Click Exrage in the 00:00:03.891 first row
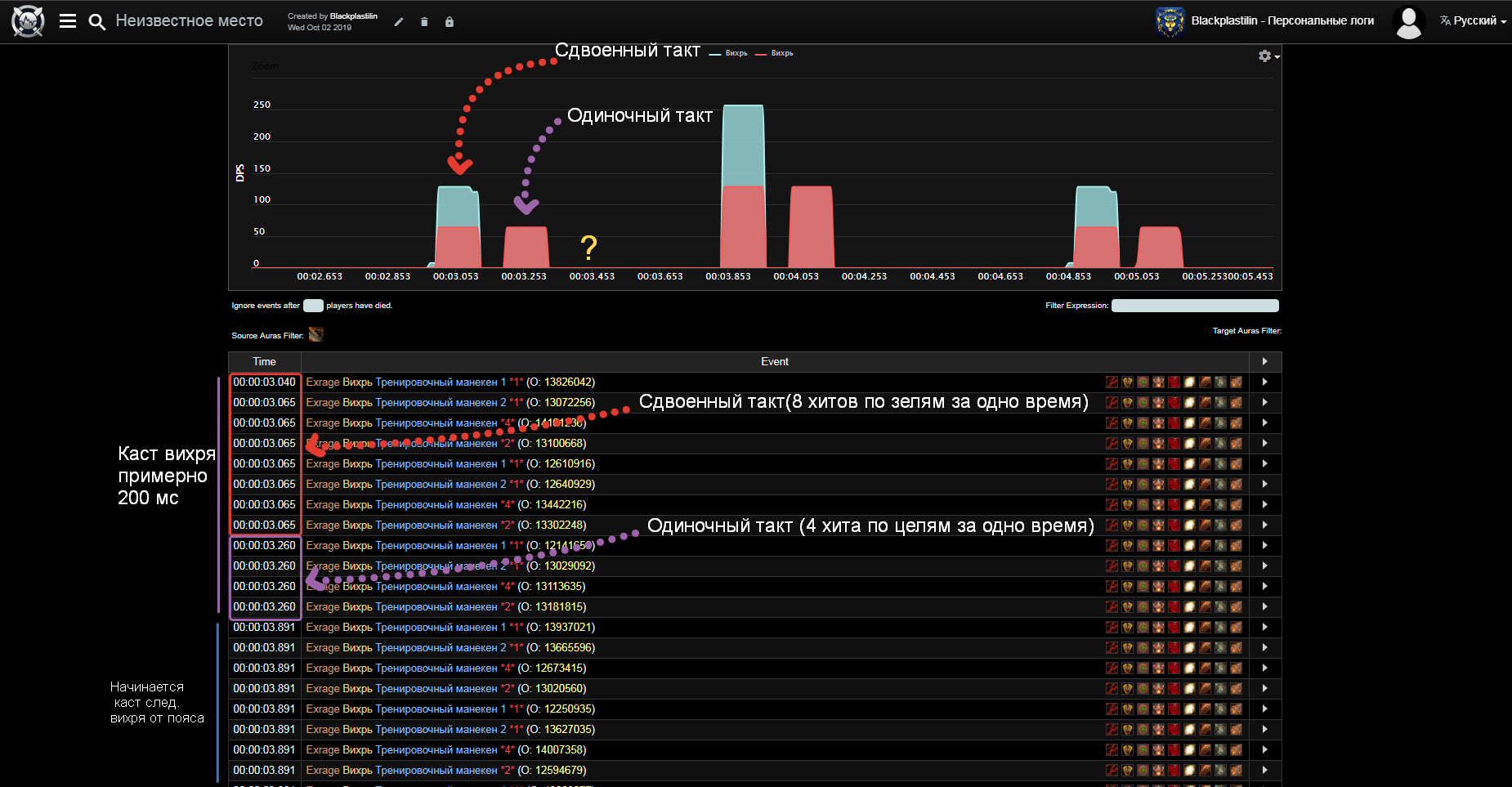Screen dimensions: 1512x787 click(322, 627)
